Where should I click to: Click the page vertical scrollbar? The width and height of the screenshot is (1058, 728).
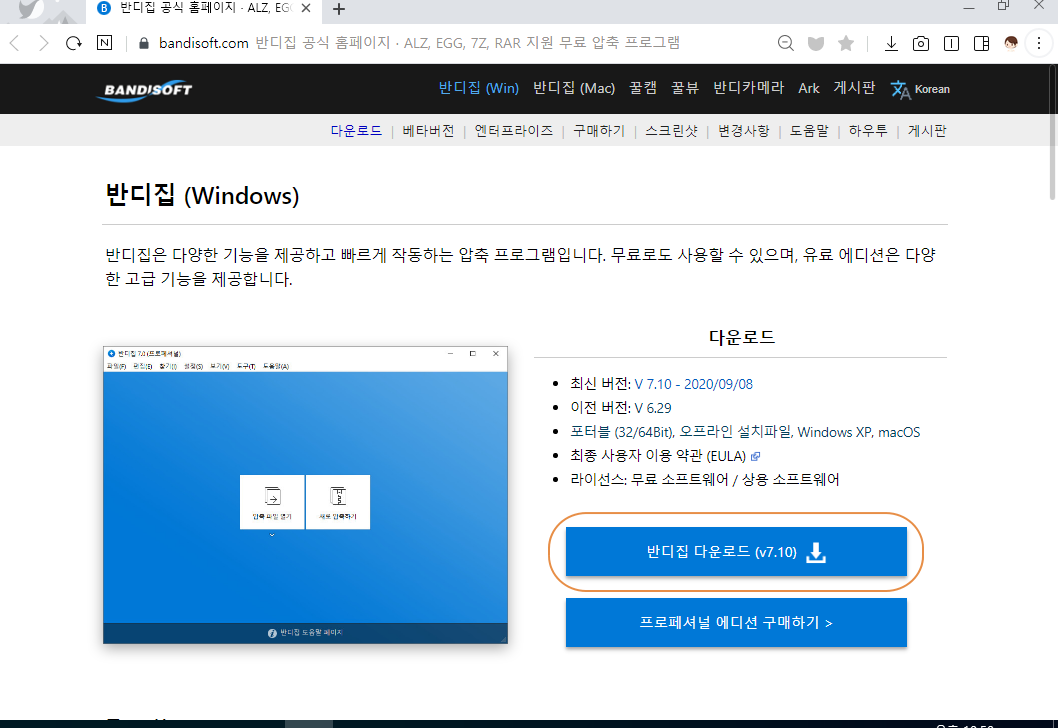click(1052, 132)
